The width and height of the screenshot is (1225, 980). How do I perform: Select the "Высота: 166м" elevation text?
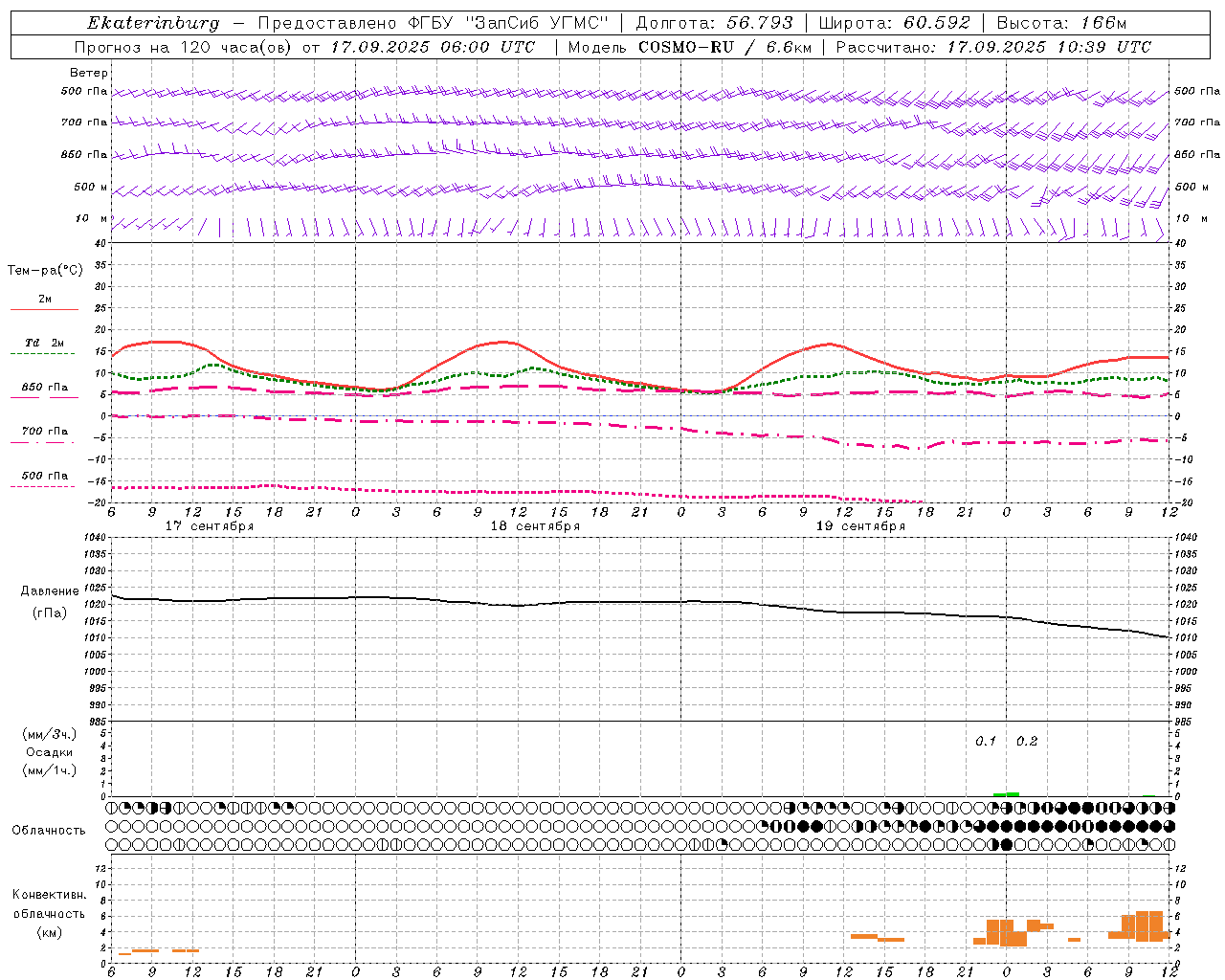[1062, 23]
